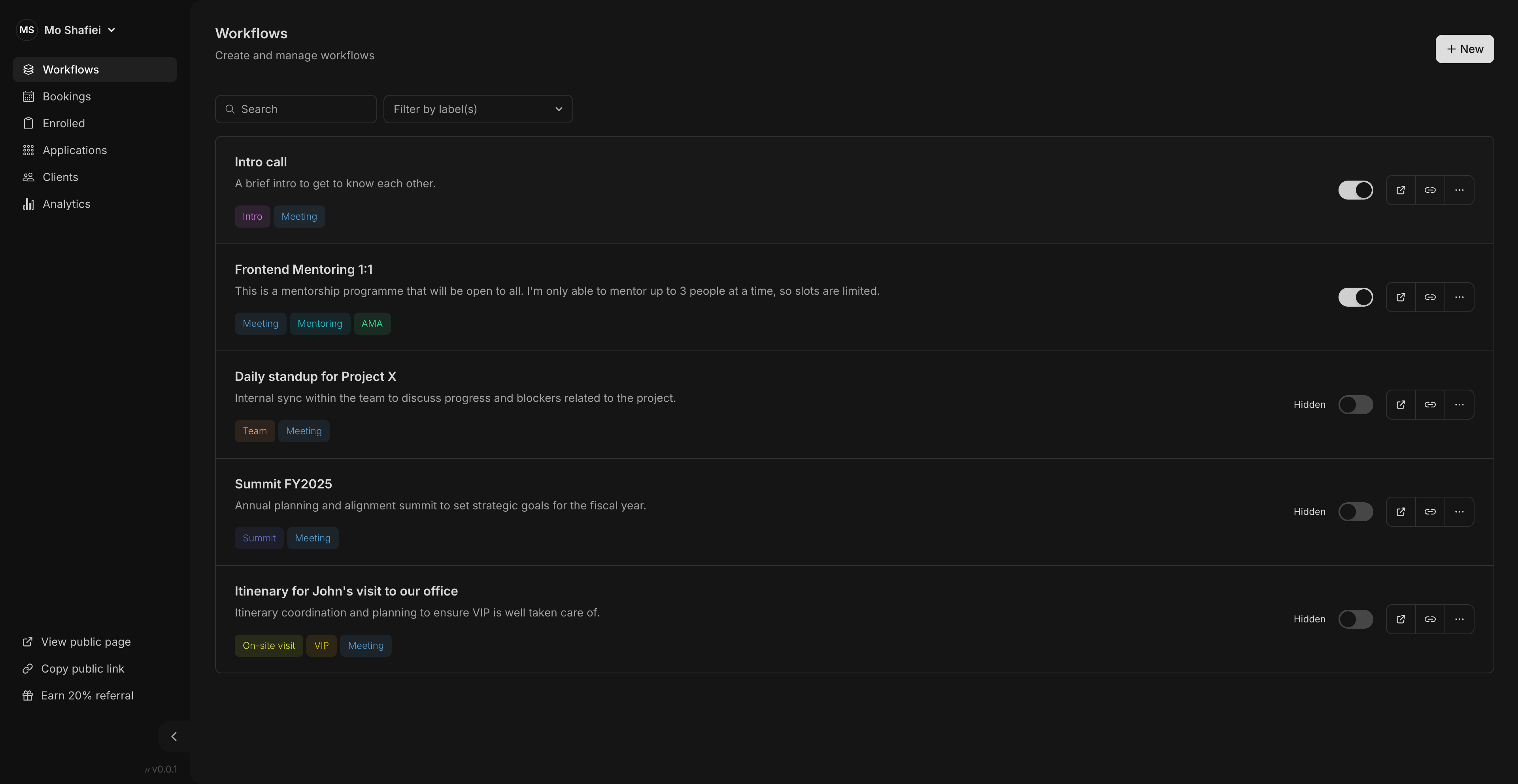
Task: Collapse the sidebar with the arrow icon
Action: pos(174,736)
